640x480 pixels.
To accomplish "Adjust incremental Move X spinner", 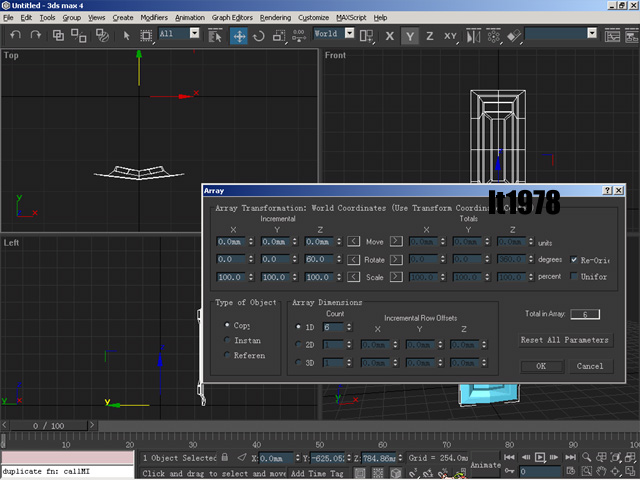I will point(251,242).
